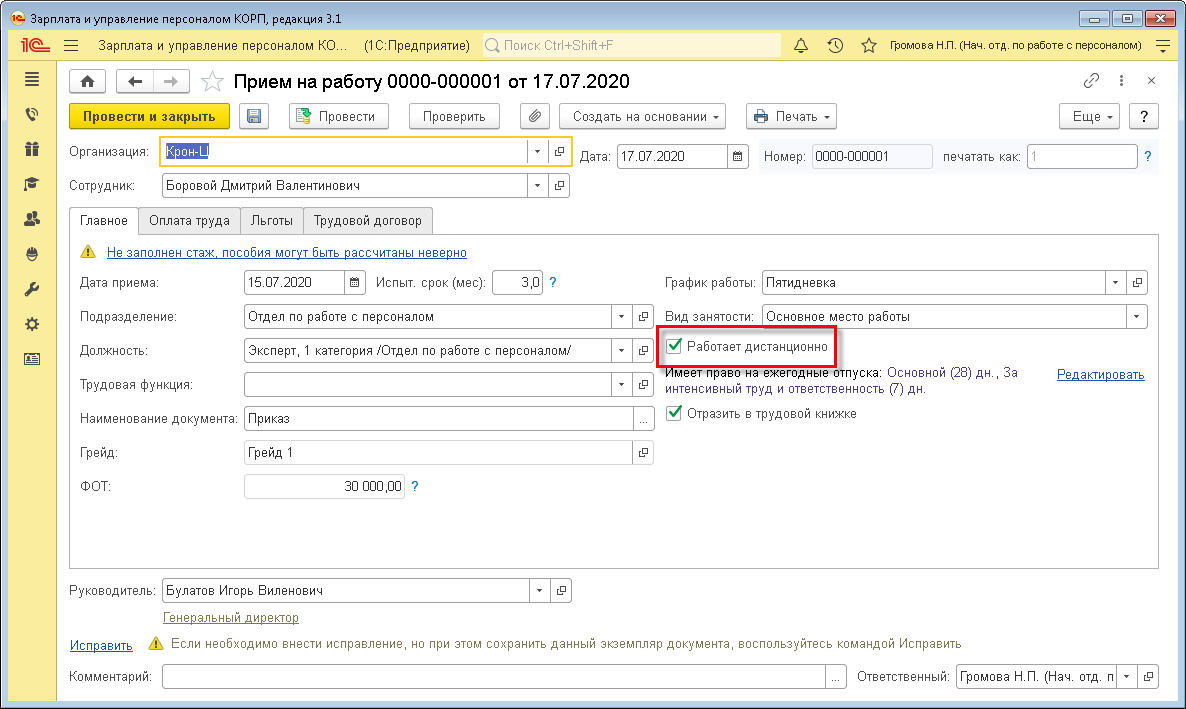Open history clock icon in top bar

(x=835, y=46)
